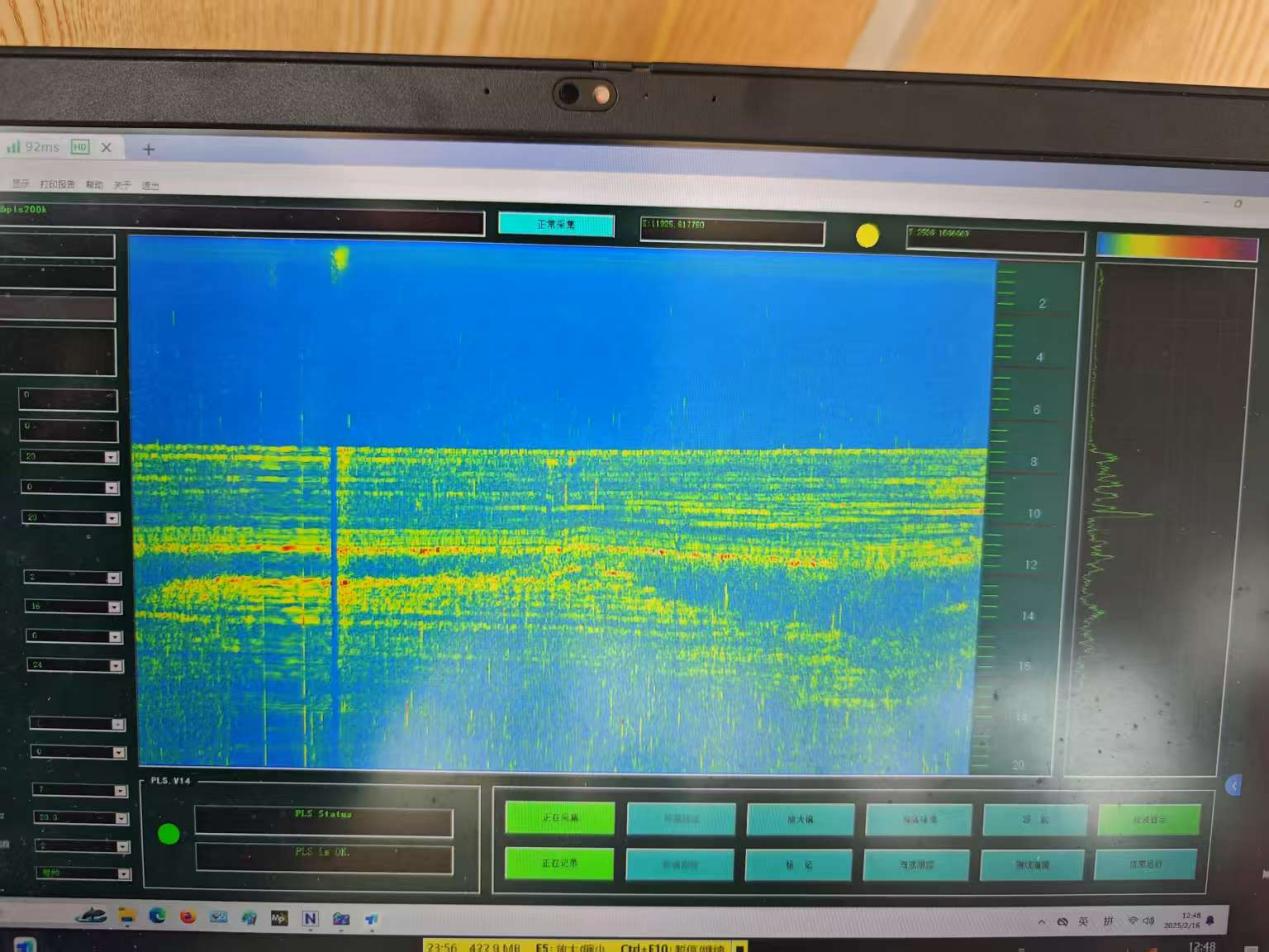Expand the left-panel dropdown showing 16

coord(113,607)
